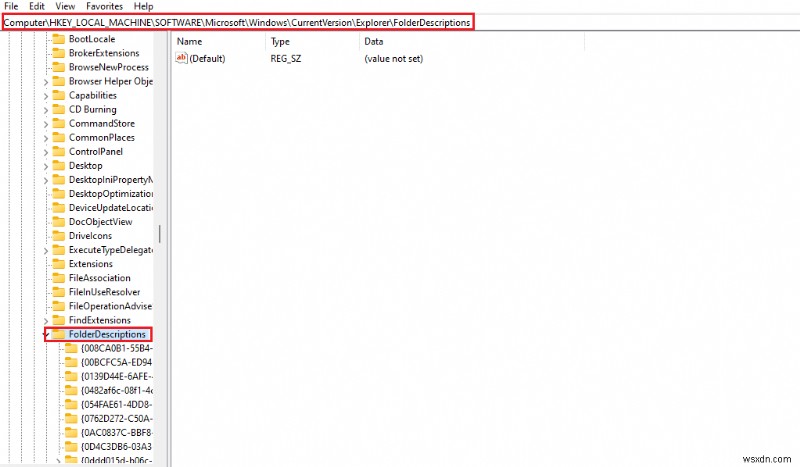Click the FolderDescriptions folder icon
Screen dimensions: 800x467
[59, 334]
